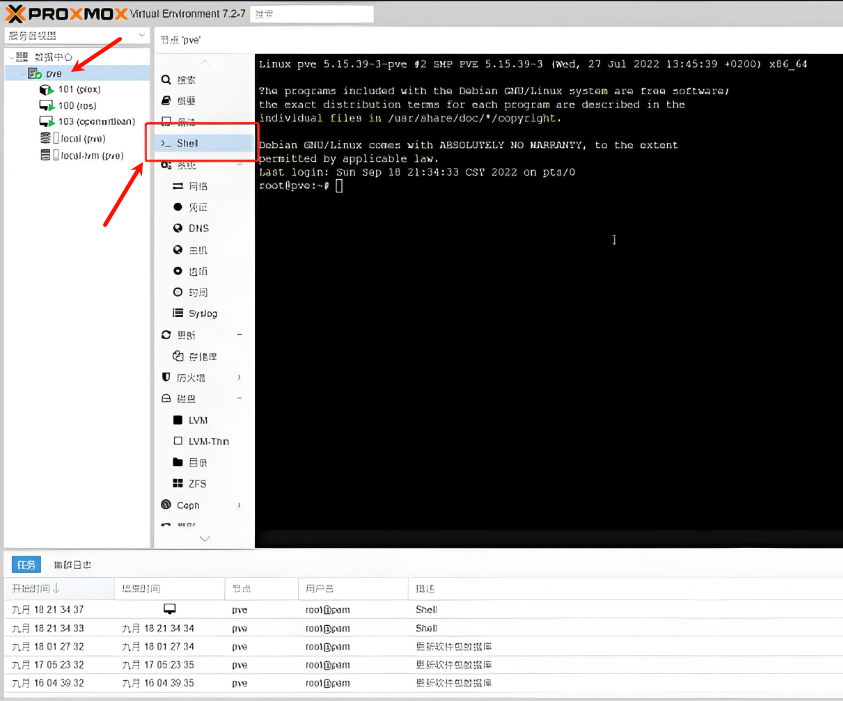Switch to the Cluster log tab
This screenshot has width=843, height=701.
pyautogui.click(x=73, y=565)
